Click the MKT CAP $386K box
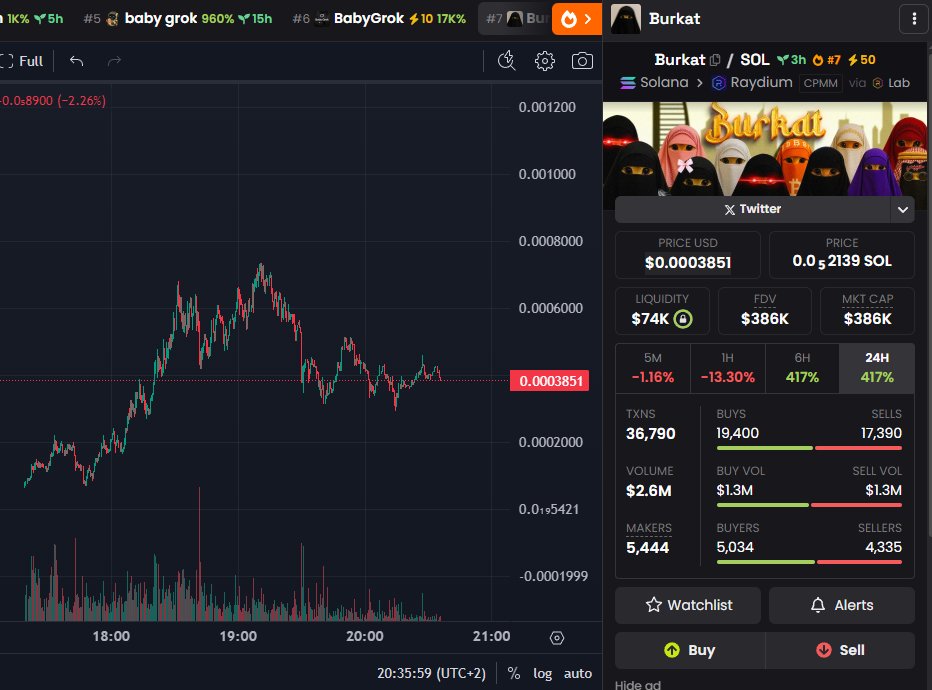 pos(867,311)
